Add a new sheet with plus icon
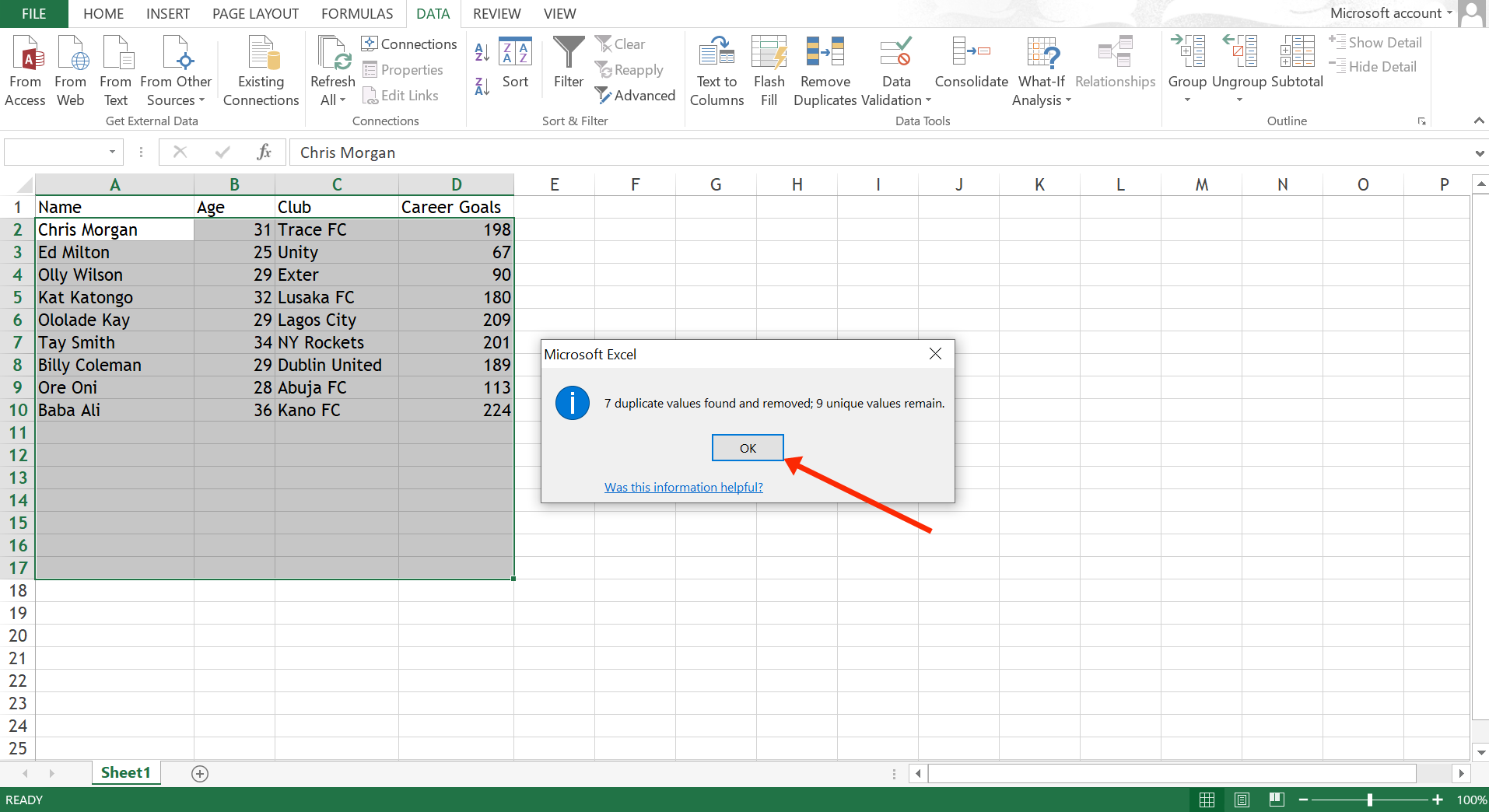The height and width of the screenshot is (812, 1489). coord(200,773)
